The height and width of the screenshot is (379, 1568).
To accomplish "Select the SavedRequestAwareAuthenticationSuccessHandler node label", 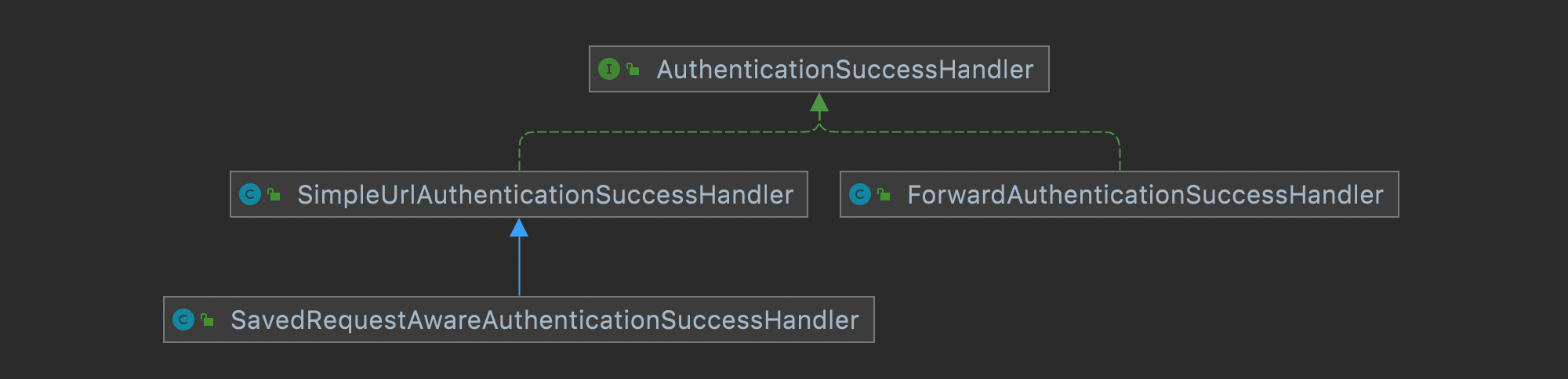I will (544, 320).
